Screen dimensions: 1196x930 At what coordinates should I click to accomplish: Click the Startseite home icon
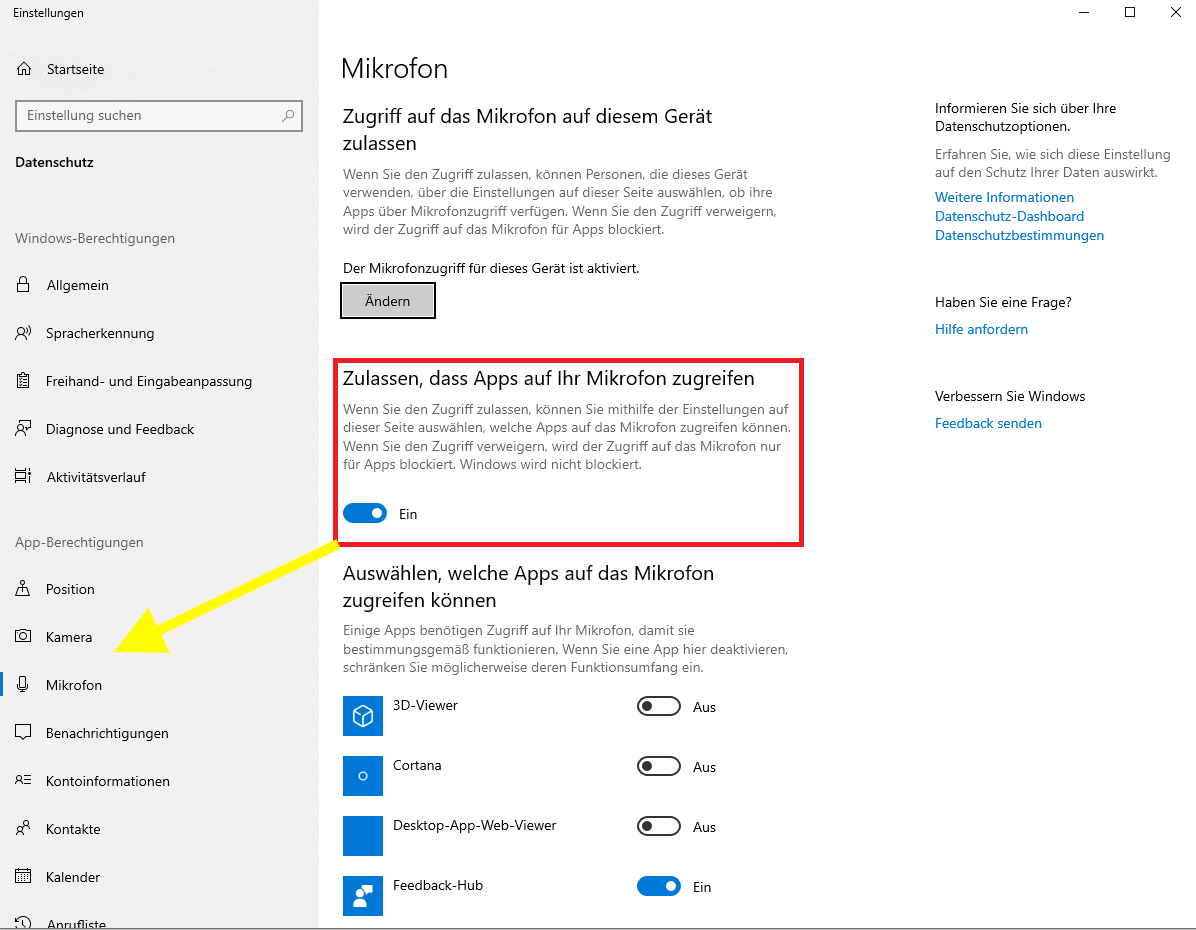pos(24,69)
